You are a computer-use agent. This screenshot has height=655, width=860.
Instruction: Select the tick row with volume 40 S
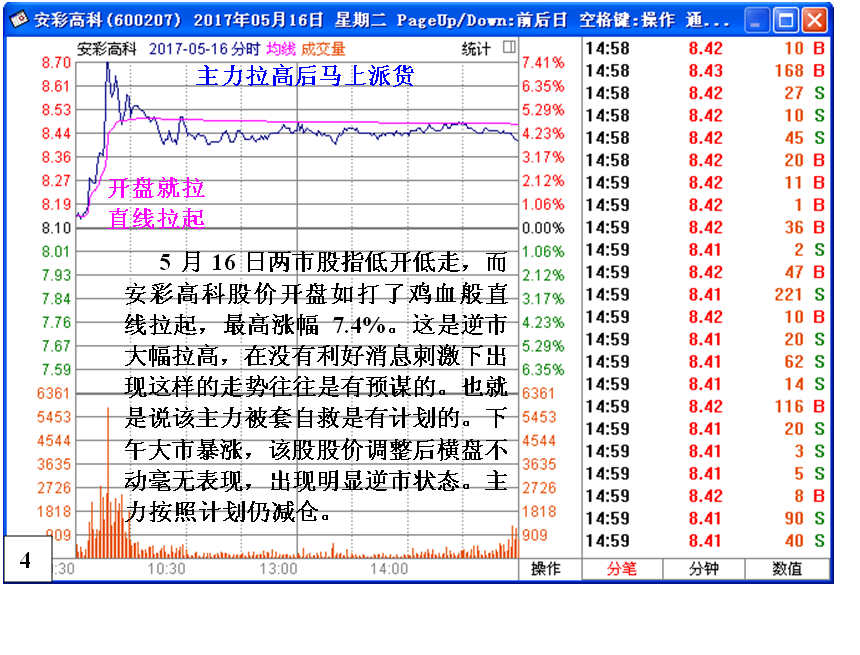(x=705, y=541)
